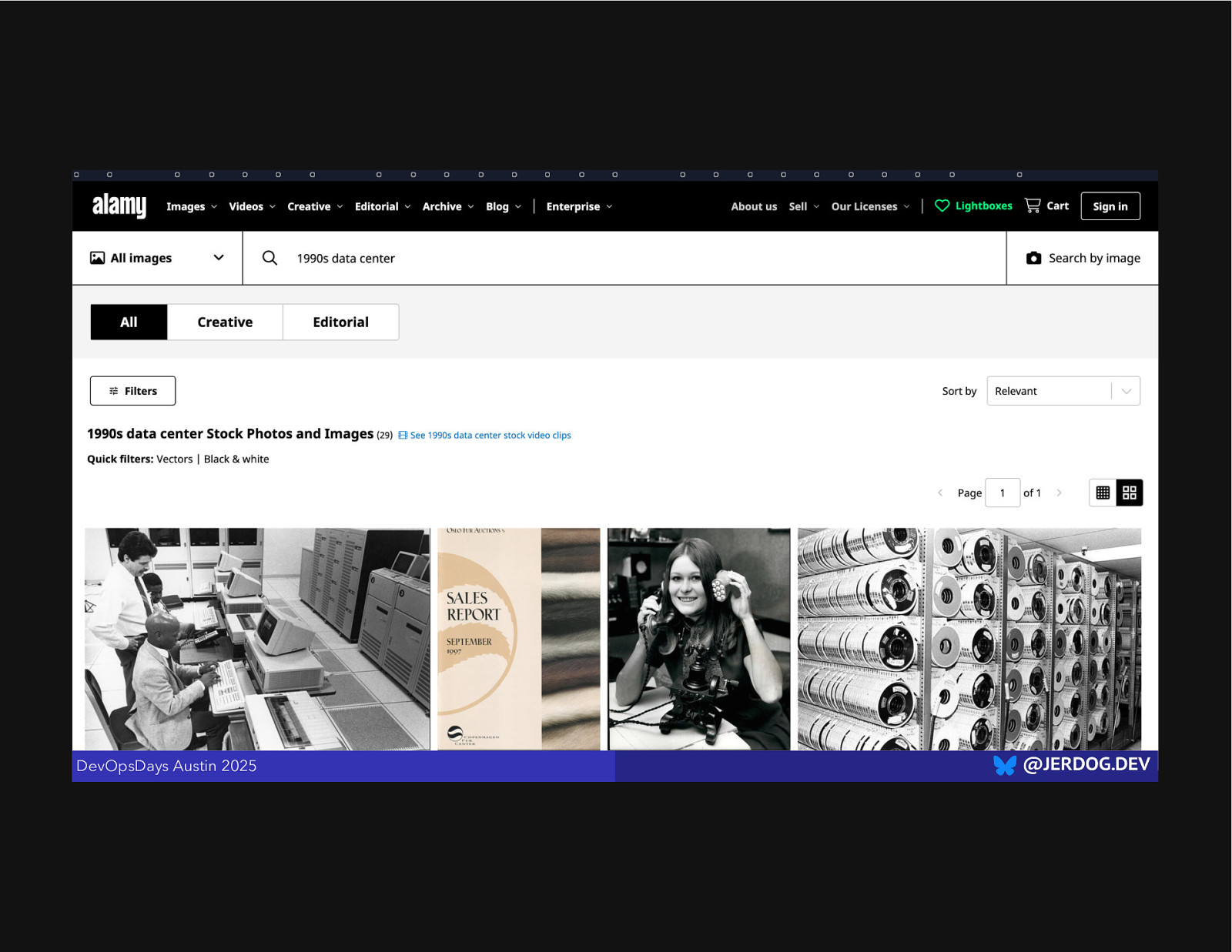Open the All images type dropdown

coord(157,258)
